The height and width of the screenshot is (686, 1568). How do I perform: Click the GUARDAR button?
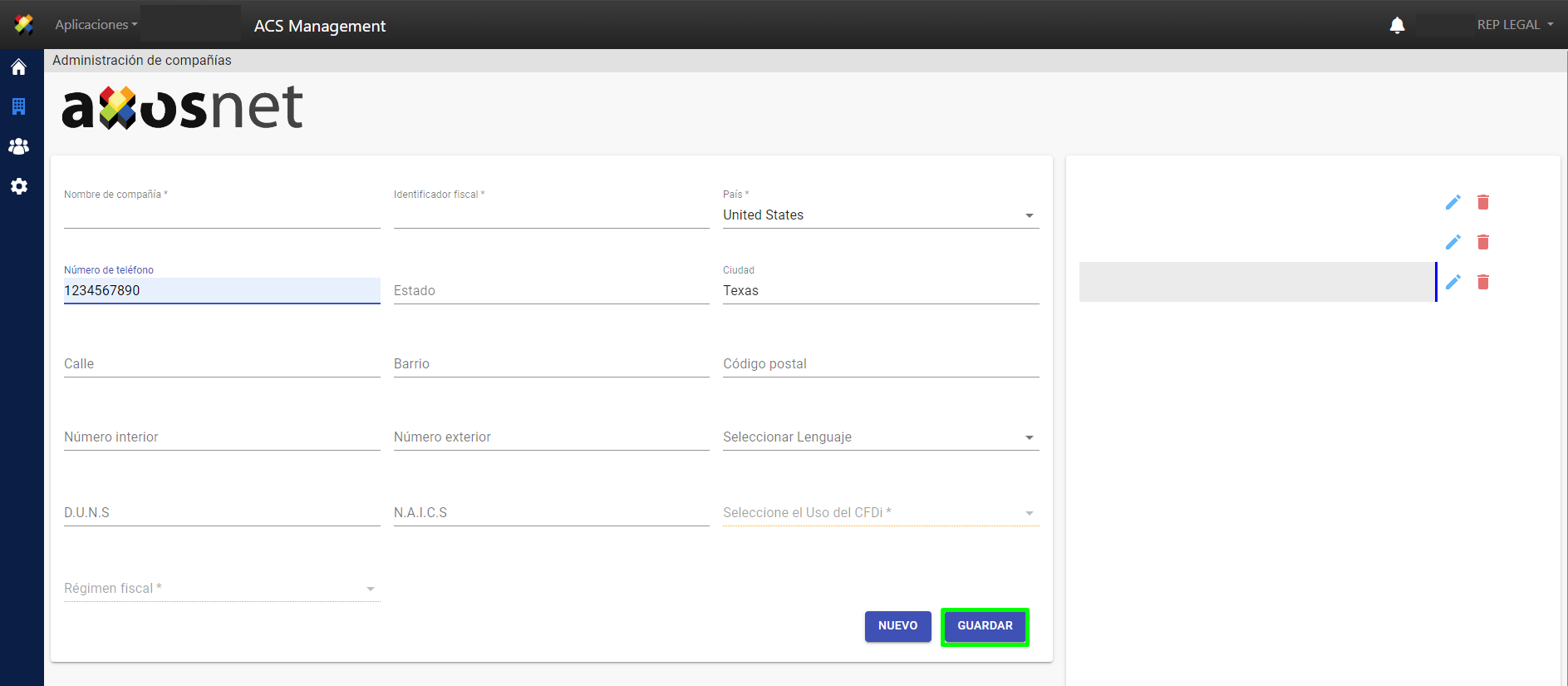(985, 626)
